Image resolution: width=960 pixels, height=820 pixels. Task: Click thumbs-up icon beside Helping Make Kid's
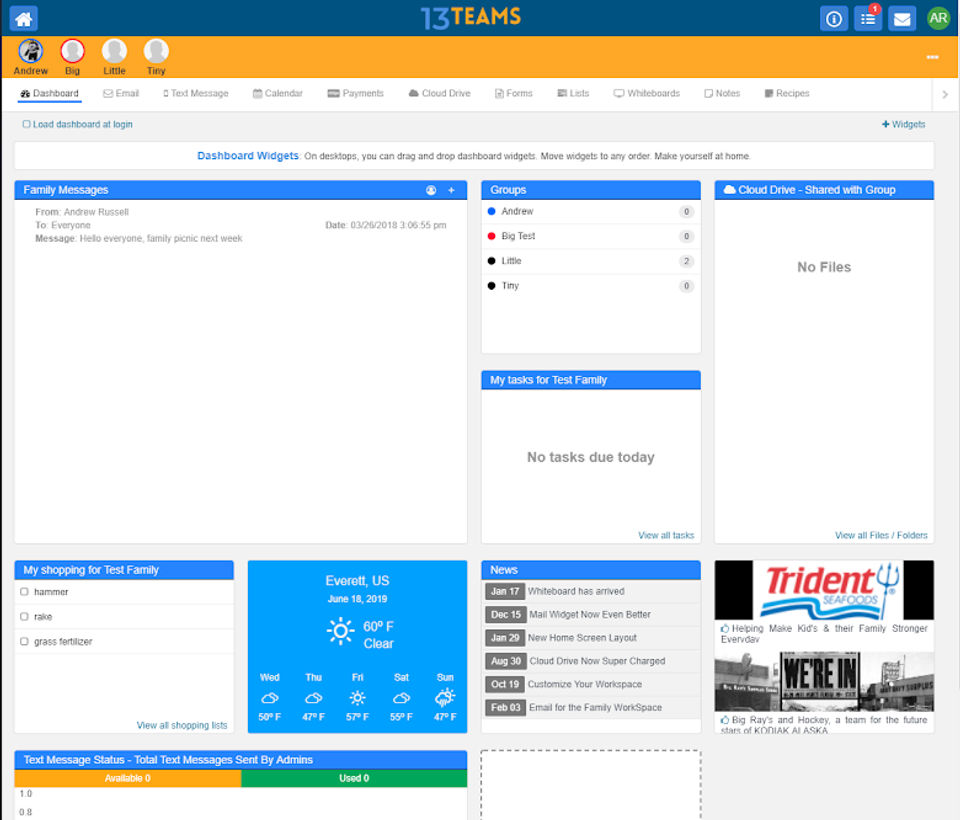click(x=725, y=628)
